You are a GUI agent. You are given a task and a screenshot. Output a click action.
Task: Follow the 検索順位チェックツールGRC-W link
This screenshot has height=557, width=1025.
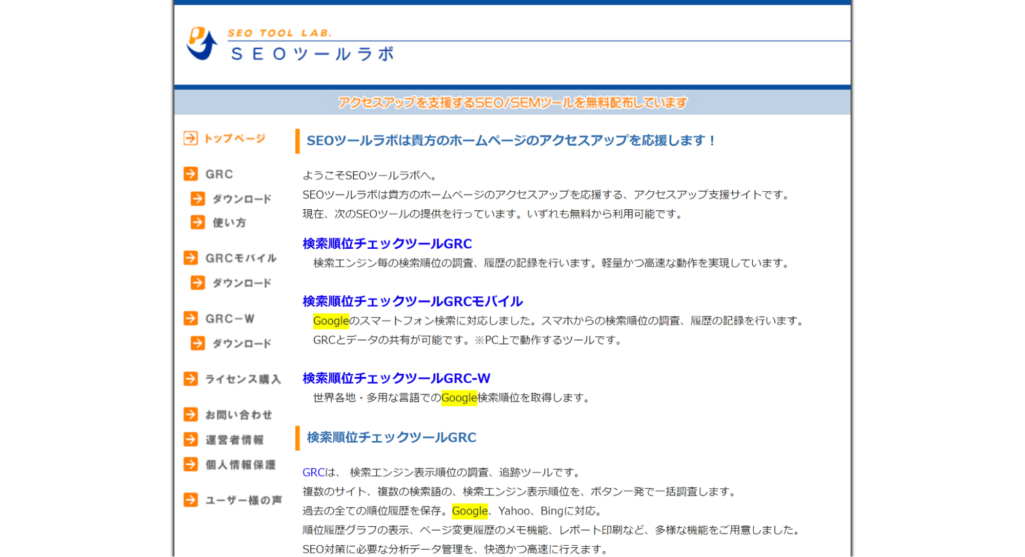396,378
